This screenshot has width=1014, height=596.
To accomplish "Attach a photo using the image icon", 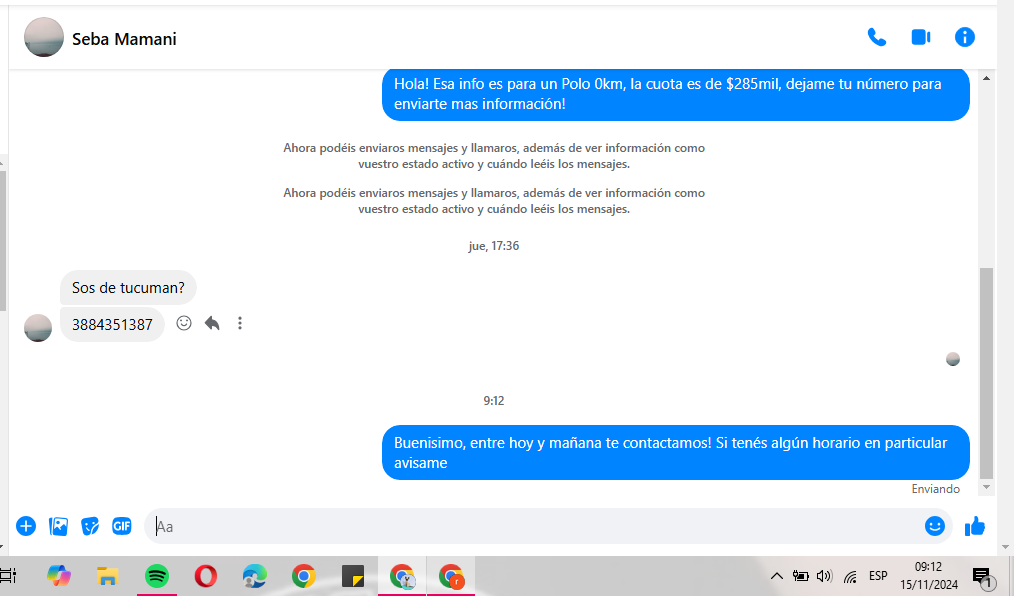I will tap(58, 526).
